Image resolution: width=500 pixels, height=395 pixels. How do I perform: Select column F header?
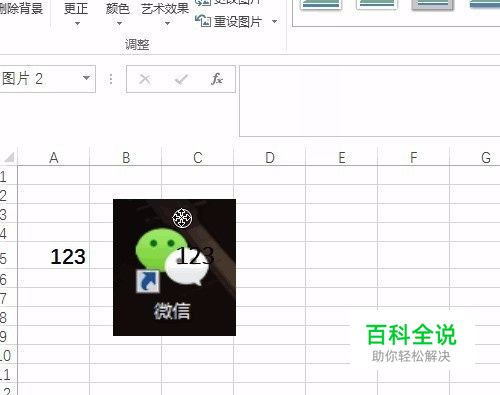pos(414,157)
